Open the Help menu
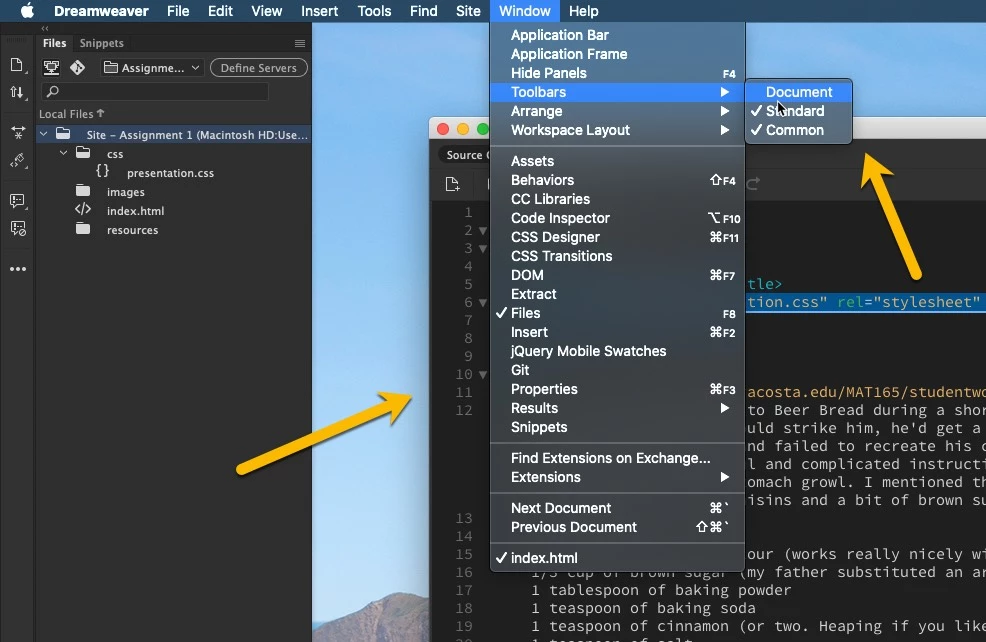The height and width of the screenshot is (642, 986). coord(584,11)
